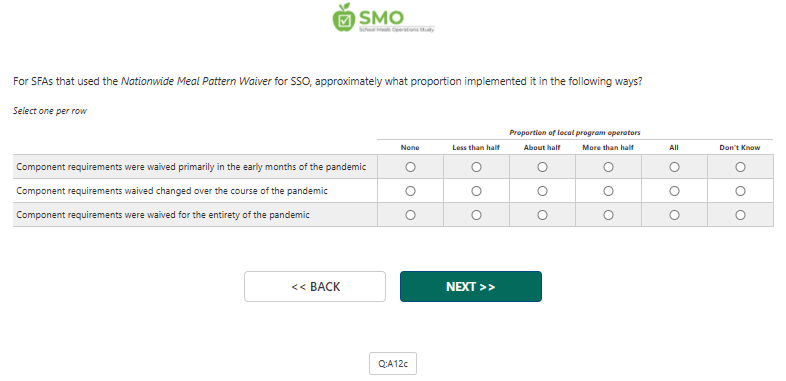Return to previous page with BACK button
Viewport: 786px width, 381px height.
(315, 287)
